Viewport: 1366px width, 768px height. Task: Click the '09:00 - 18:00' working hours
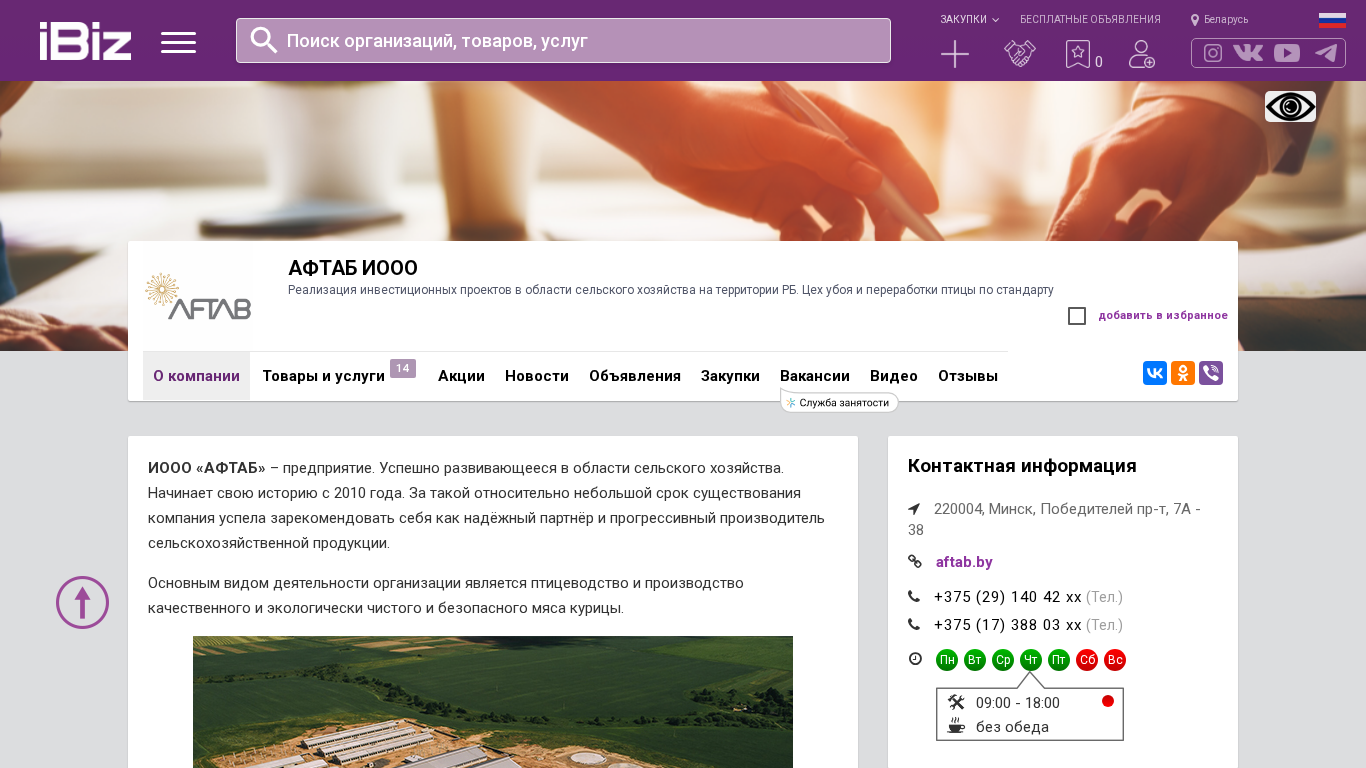(x=1018, y=703)
